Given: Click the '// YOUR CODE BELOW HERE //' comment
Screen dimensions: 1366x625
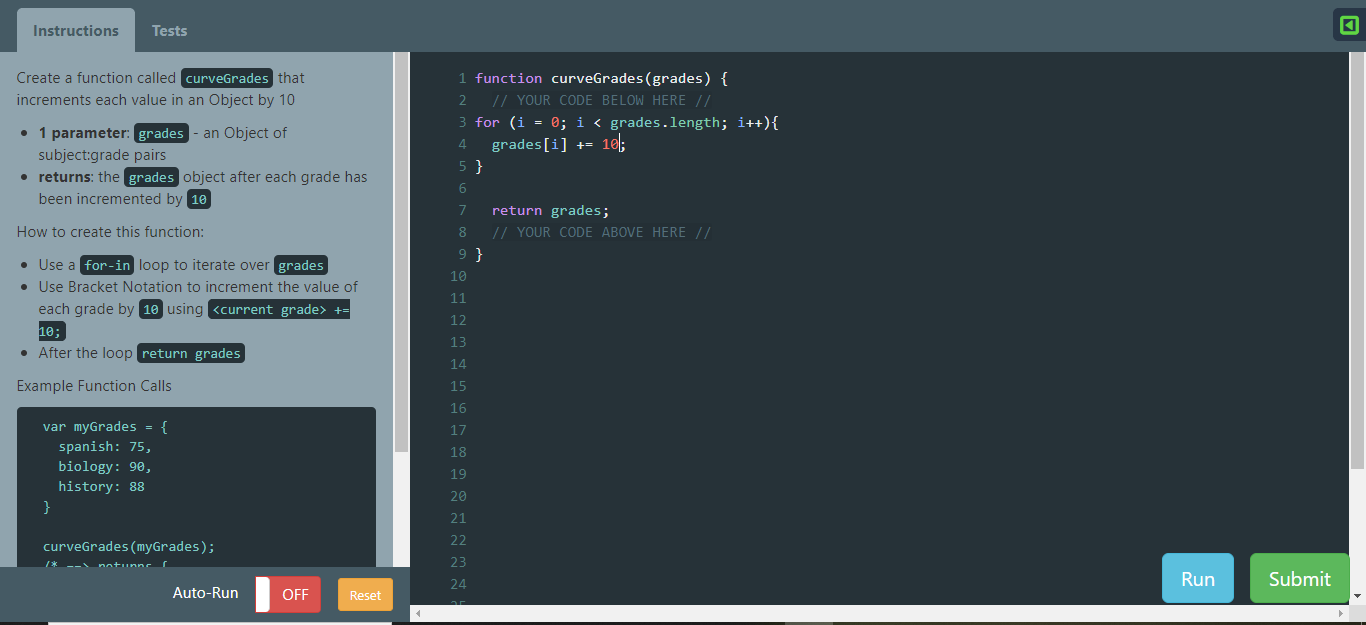Looking at the screenshot, I should coord(601,100).
